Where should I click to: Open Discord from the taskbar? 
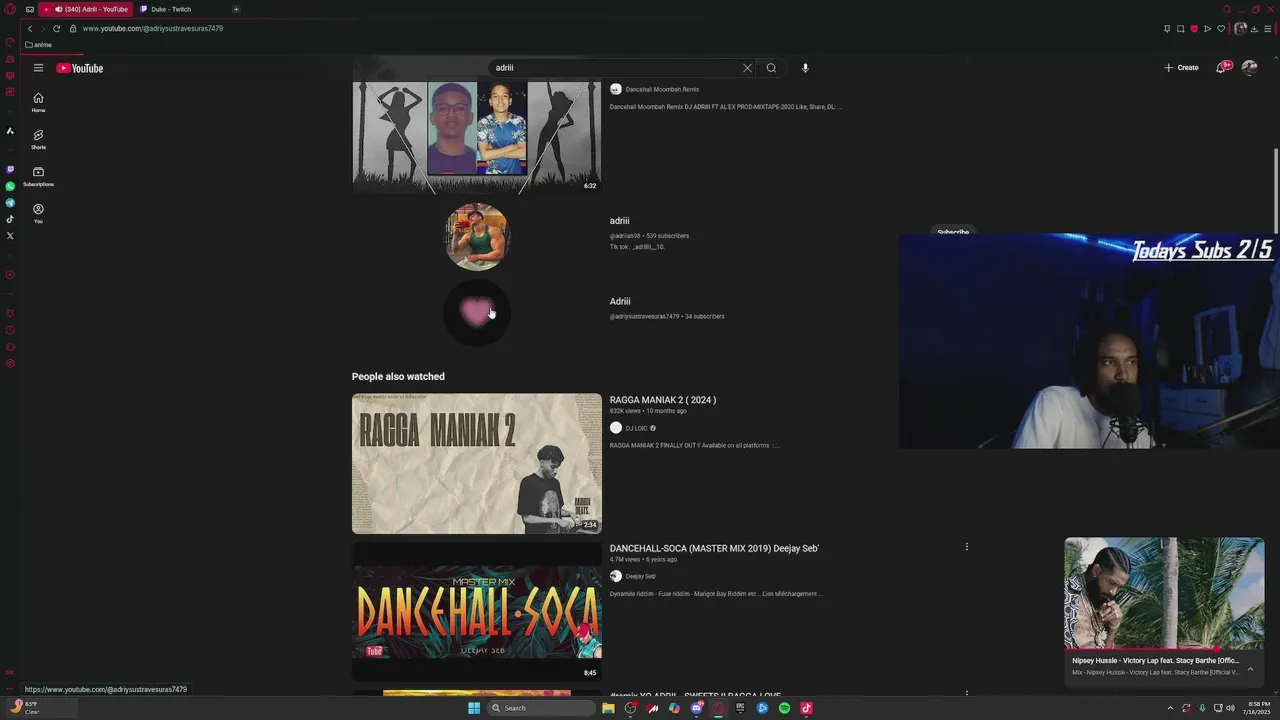tap(696, 708)
